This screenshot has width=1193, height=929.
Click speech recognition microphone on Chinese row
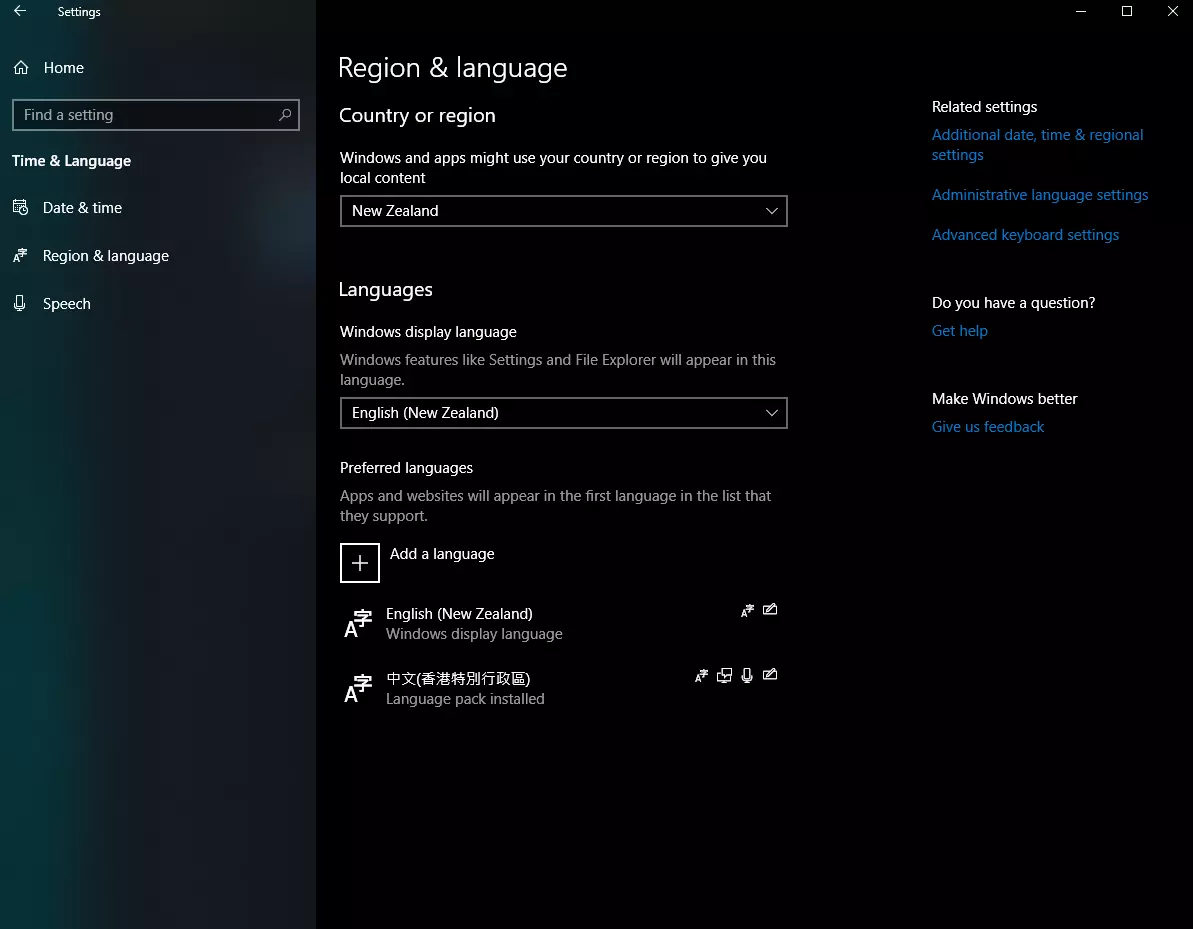[747, 675]
